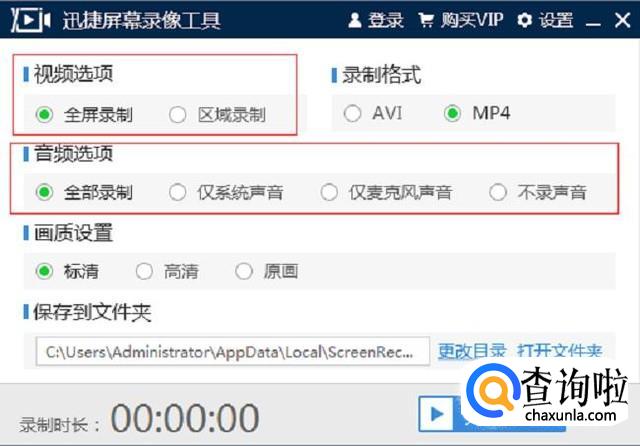Screen dimensions: 640x446
Task: Select 仅麦克风声音 audio option
Action: click(329, 192)
